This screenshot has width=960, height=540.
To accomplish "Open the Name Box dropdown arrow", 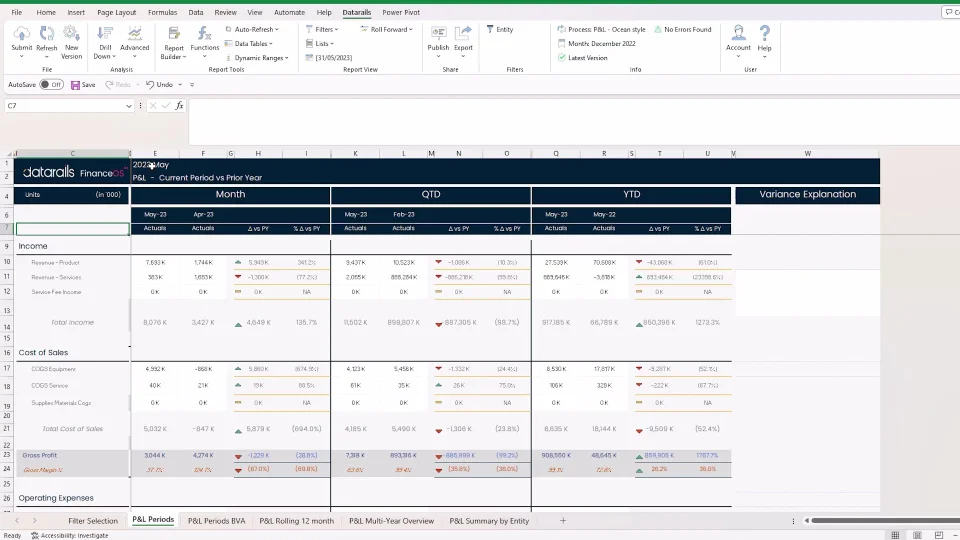I will point(129,106).
